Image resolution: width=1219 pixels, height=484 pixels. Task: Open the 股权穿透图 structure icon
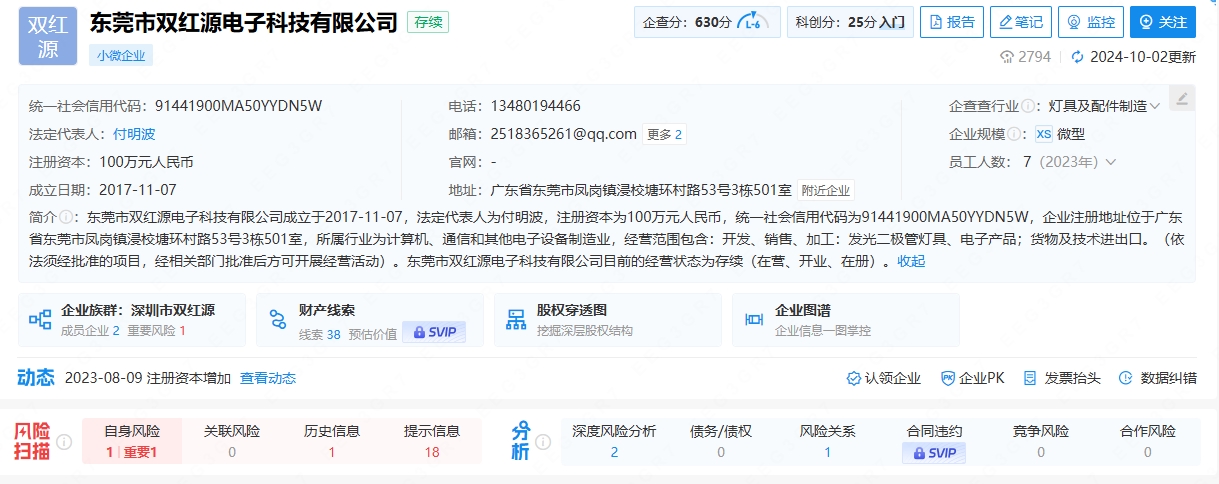[x=516, y=320]
